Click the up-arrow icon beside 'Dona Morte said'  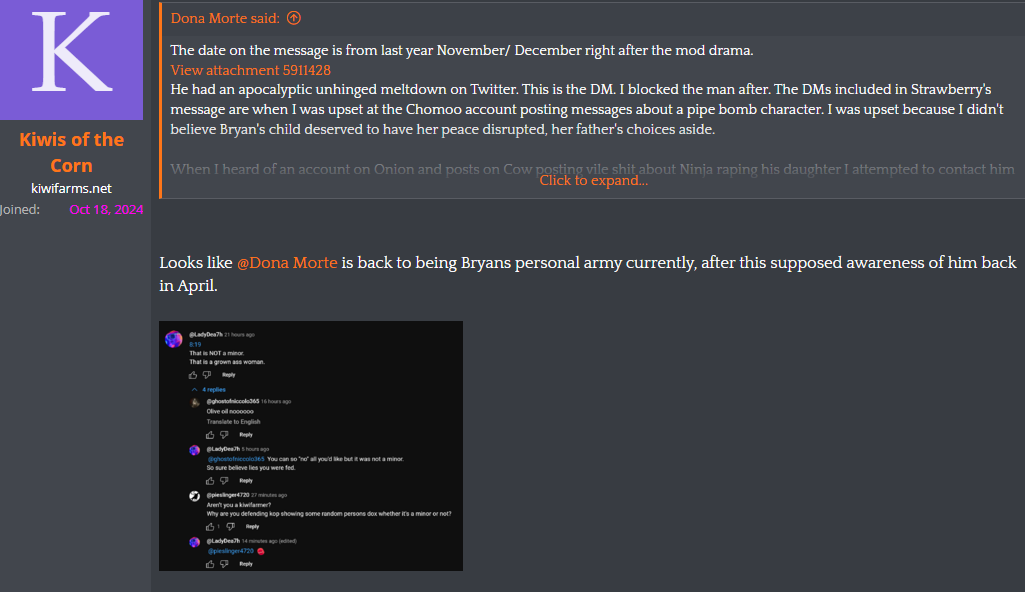pos(294,18)
